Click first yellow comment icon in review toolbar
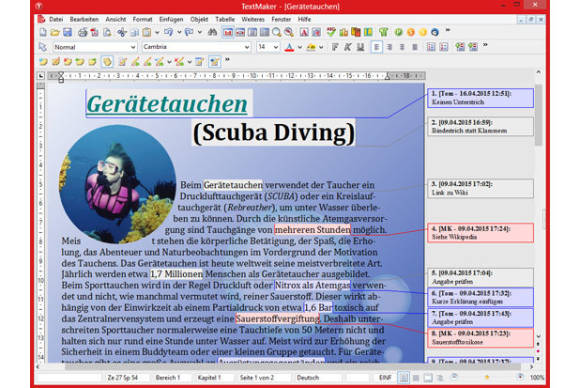This screenshot has height=388, width=580. click(43, 62)
